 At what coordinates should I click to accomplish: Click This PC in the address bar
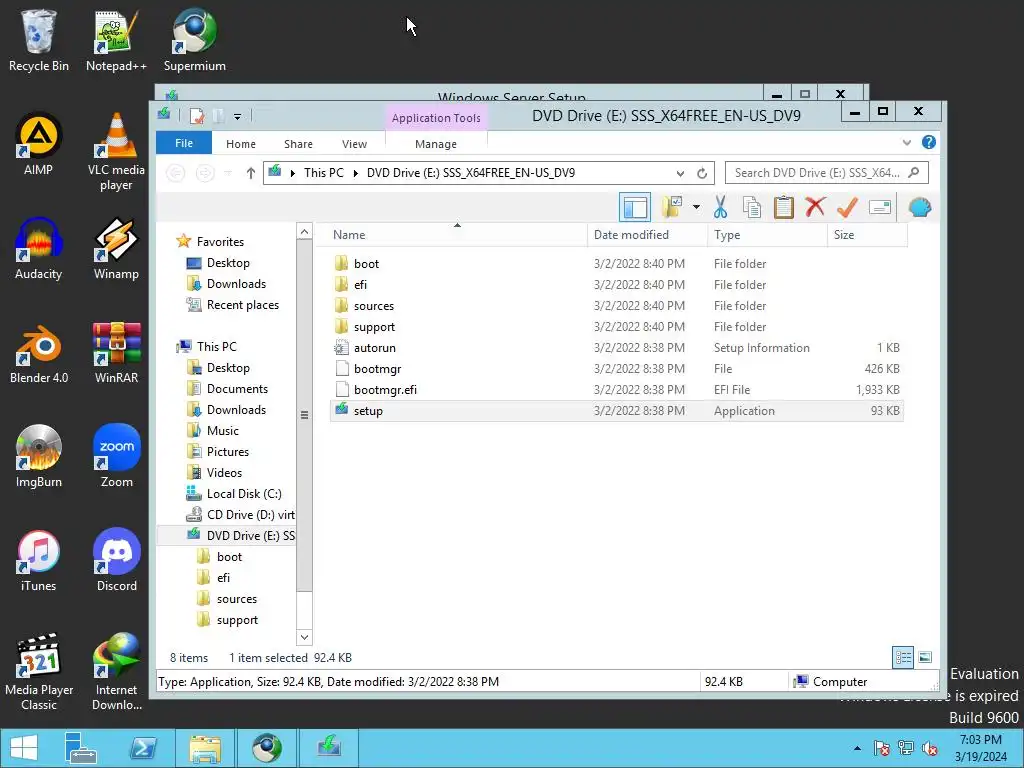(323, 173)
